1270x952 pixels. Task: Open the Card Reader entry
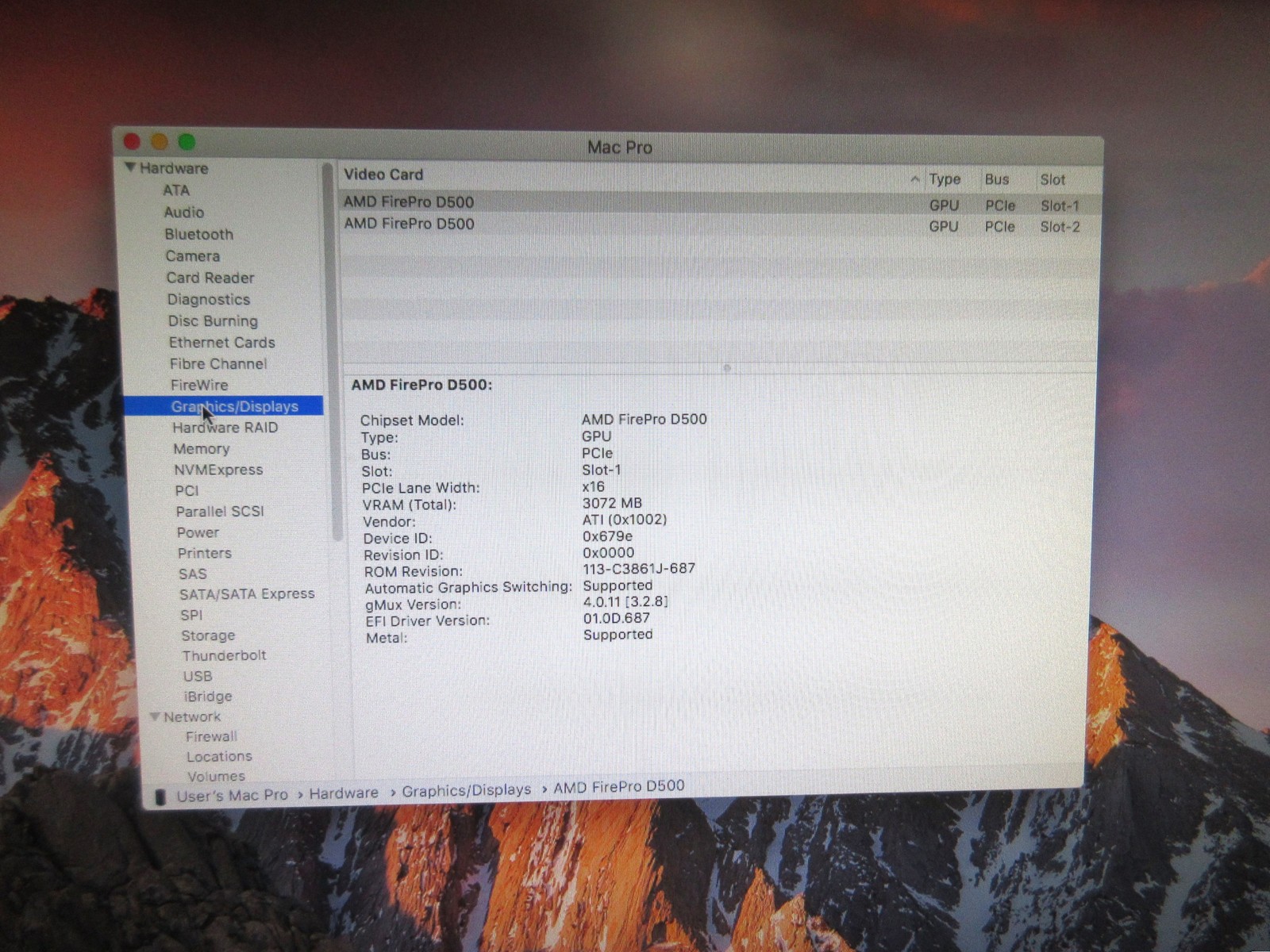pyautogui.click(x=210, y=278)
